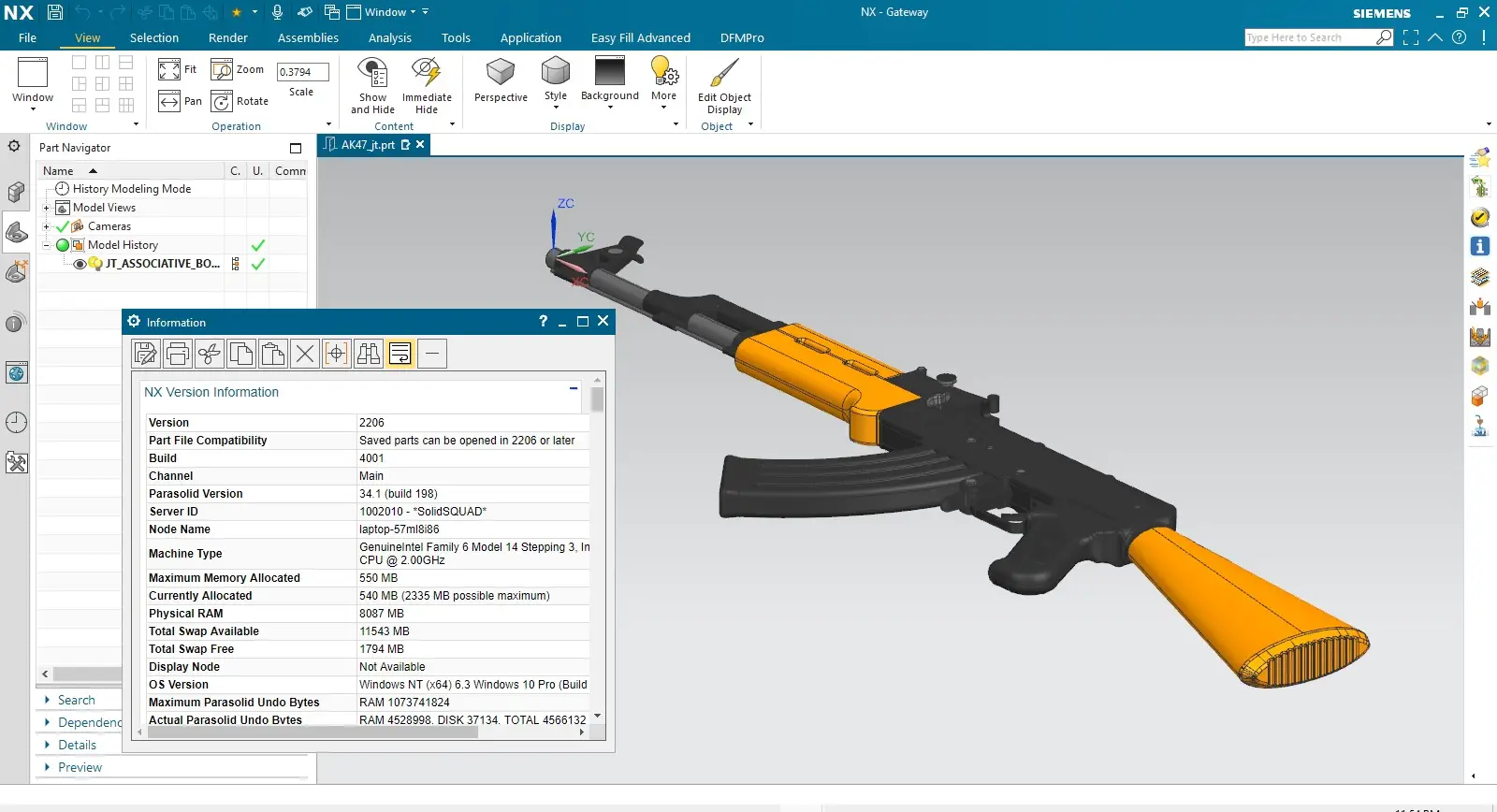1497x812 pixels.
Task: Open the Constraint Navigator sidebar tab
Action: pyautogui.click(x=16, y=272)
